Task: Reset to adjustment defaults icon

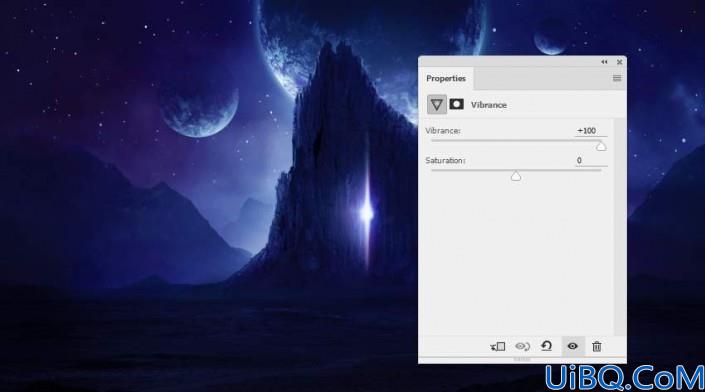Action: point(546,346)
